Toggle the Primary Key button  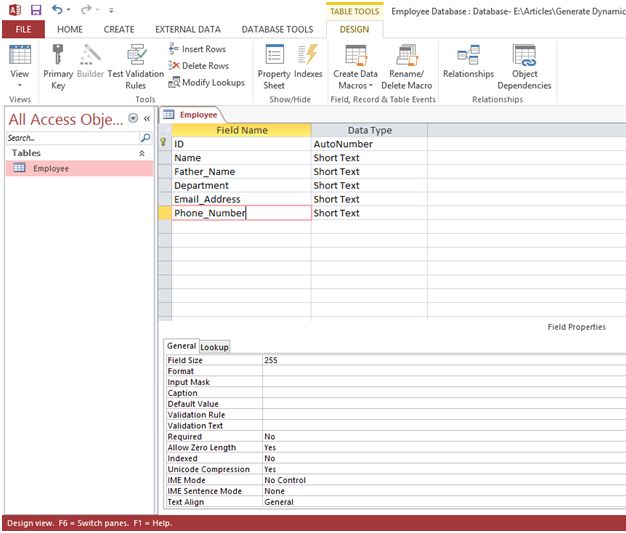(58, 67)
